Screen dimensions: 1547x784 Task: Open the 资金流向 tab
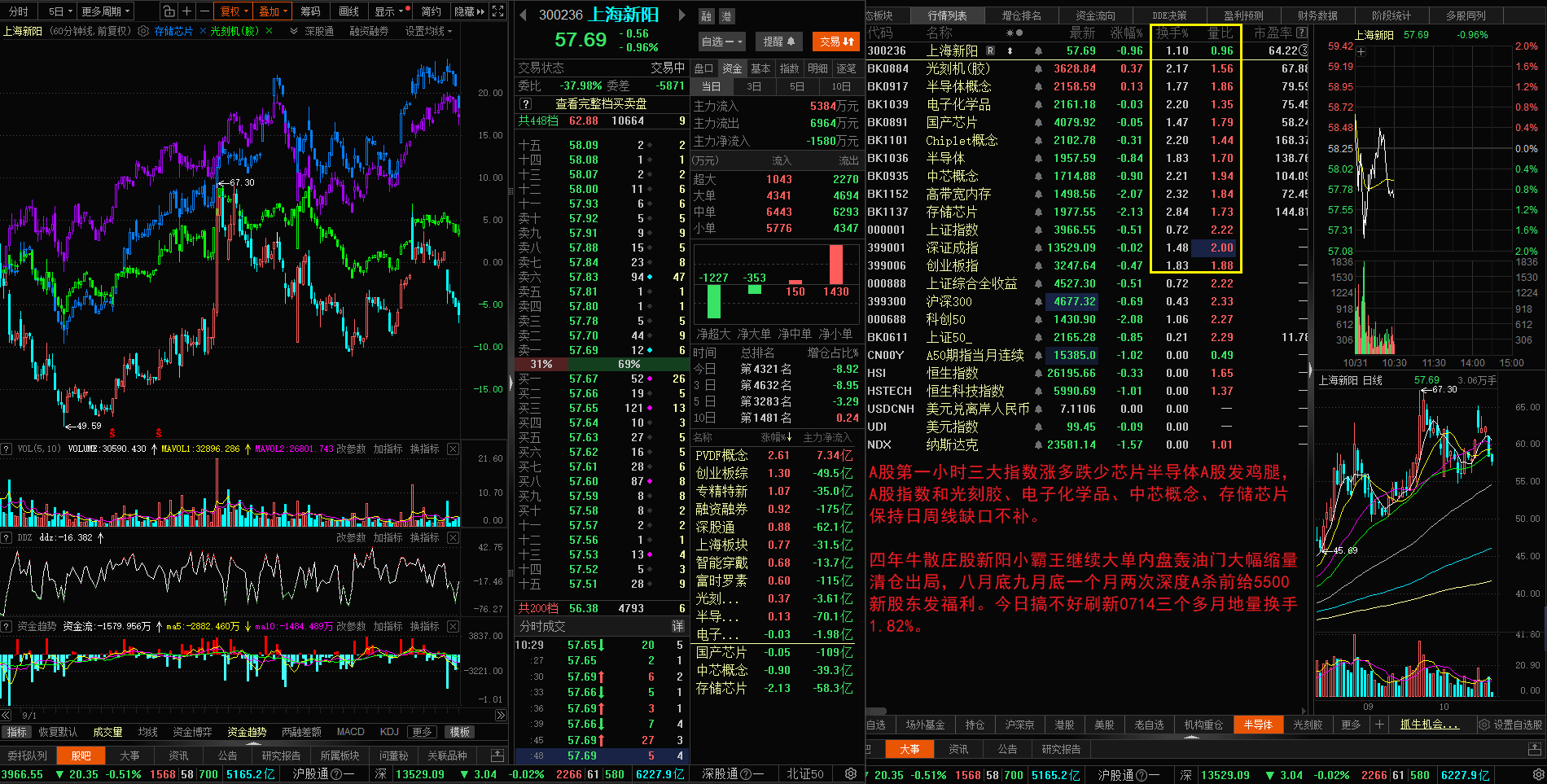click(x=1095, y=15)
